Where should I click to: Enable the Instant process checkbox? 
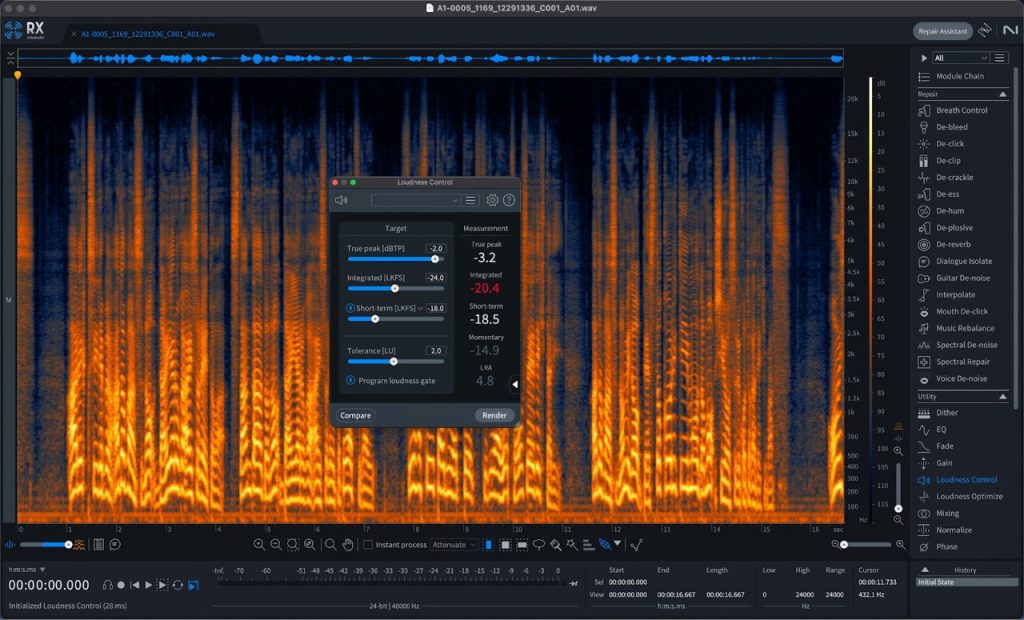click(x=368, y=545)
